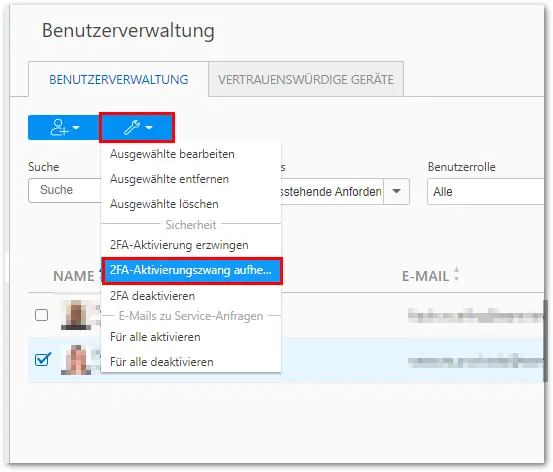Screen dimensions: 553x472
Task: Click the E-MAIL column sort arrows
Action: (456, 274)
